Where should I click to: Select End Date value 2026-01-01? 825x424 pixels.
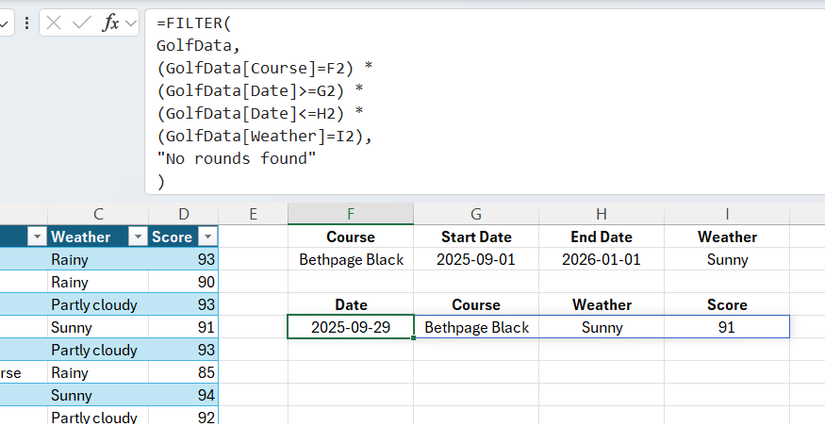tap(601, 259)
